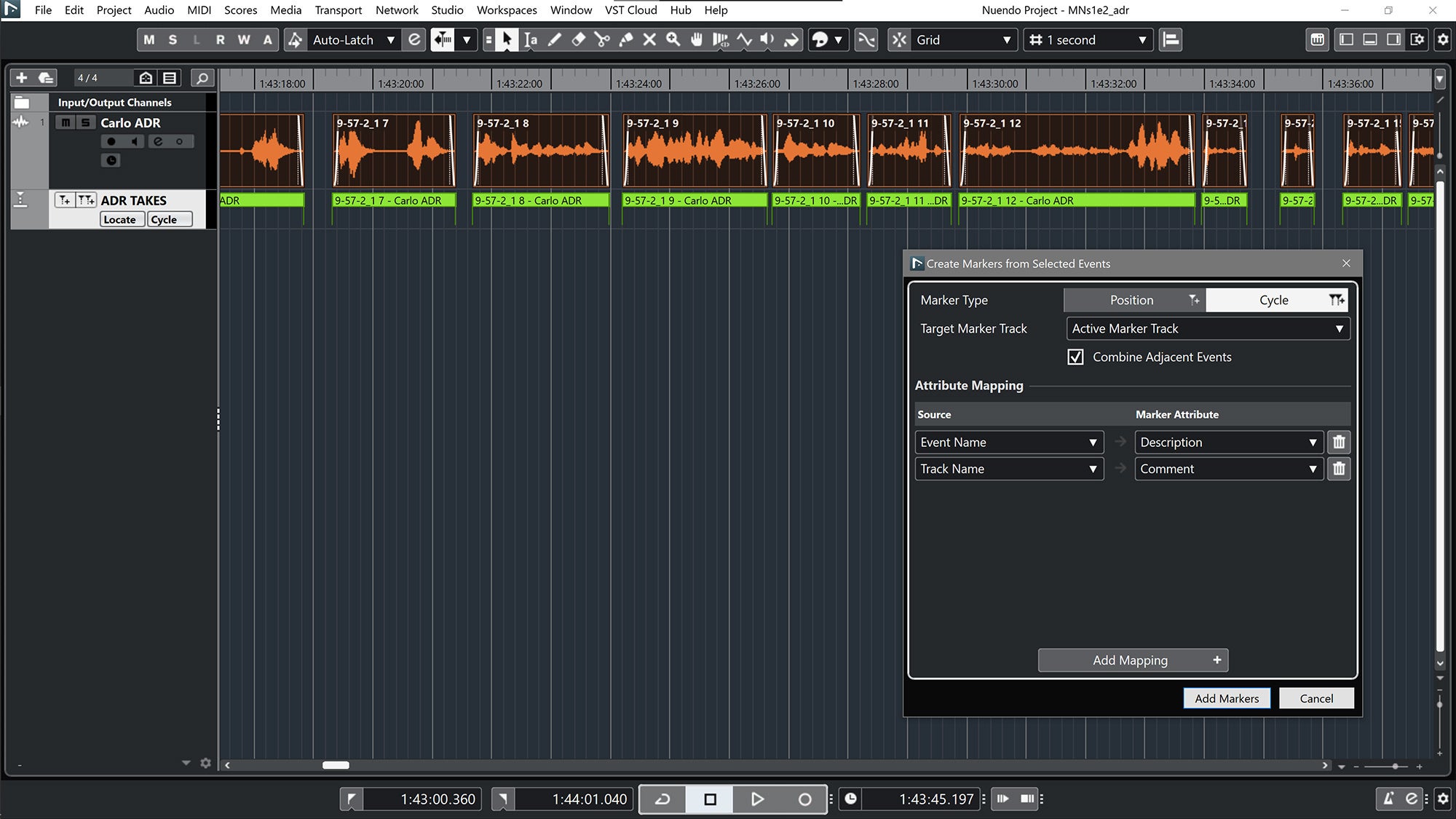Expand the Grid snap type dropdown

pyautogui.click(x=962, y=40)
